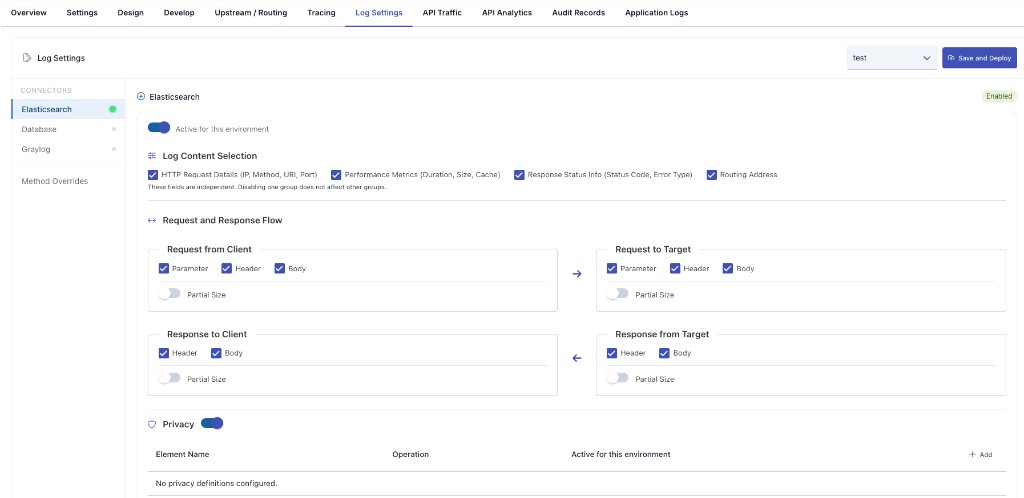Uncheck Performance Metrics checkbox
The height and width of the screenshot is (498, 1024).
(336, 175)
